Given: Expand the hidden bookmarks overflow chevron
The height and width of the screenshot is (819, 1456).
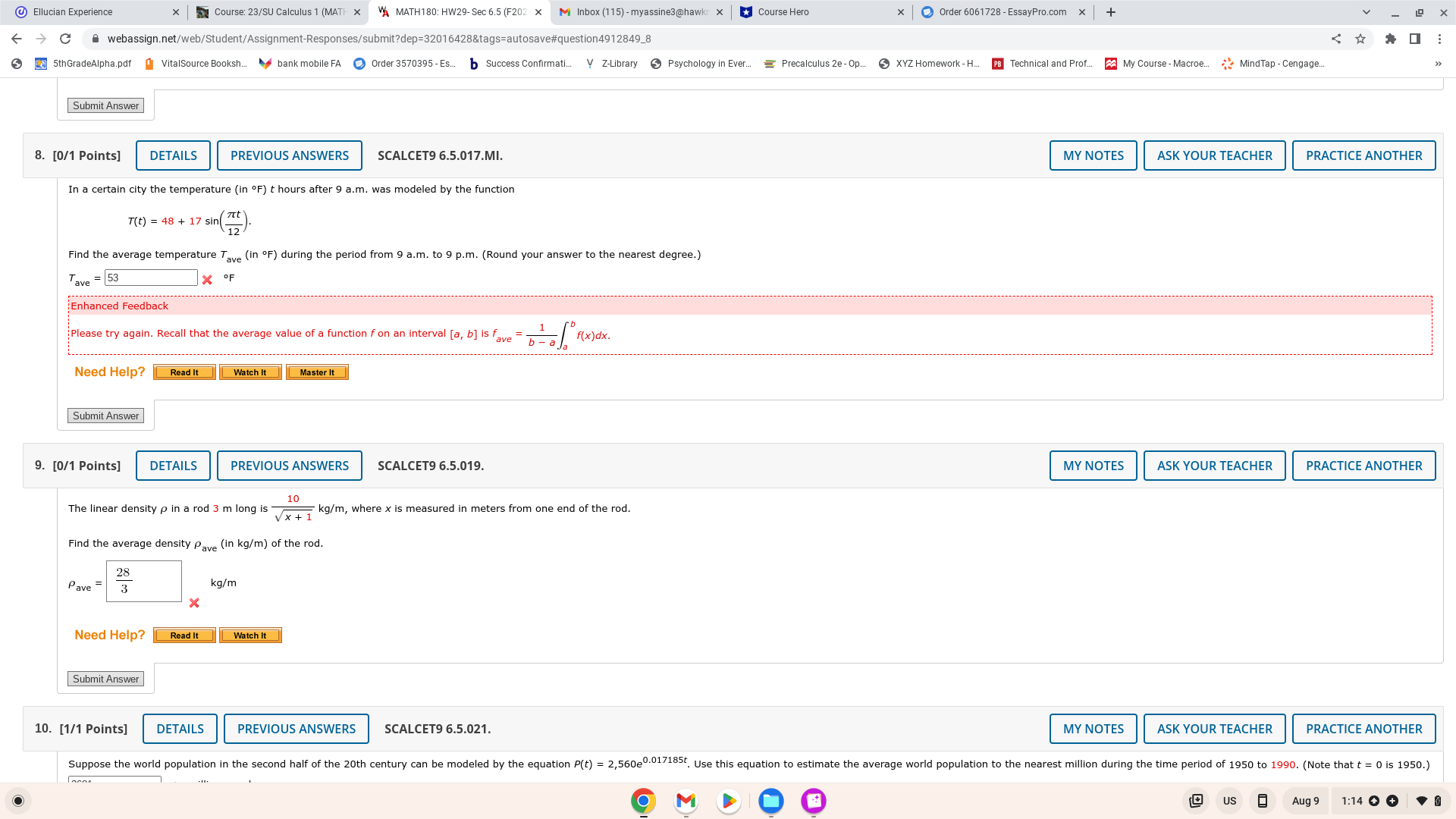Looking at the screenshot, I should coord(1438,64).
